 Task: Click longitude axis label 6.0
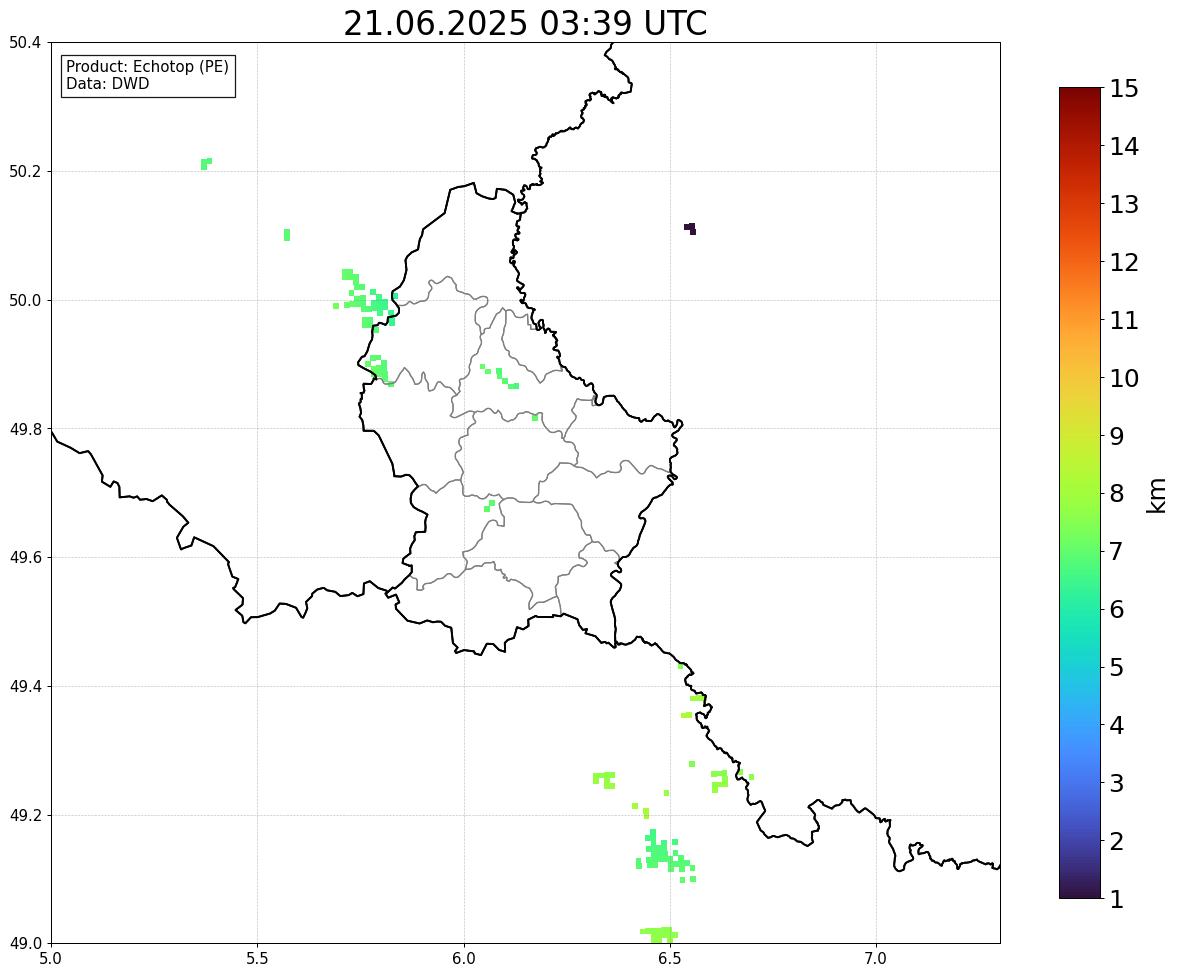464,959
